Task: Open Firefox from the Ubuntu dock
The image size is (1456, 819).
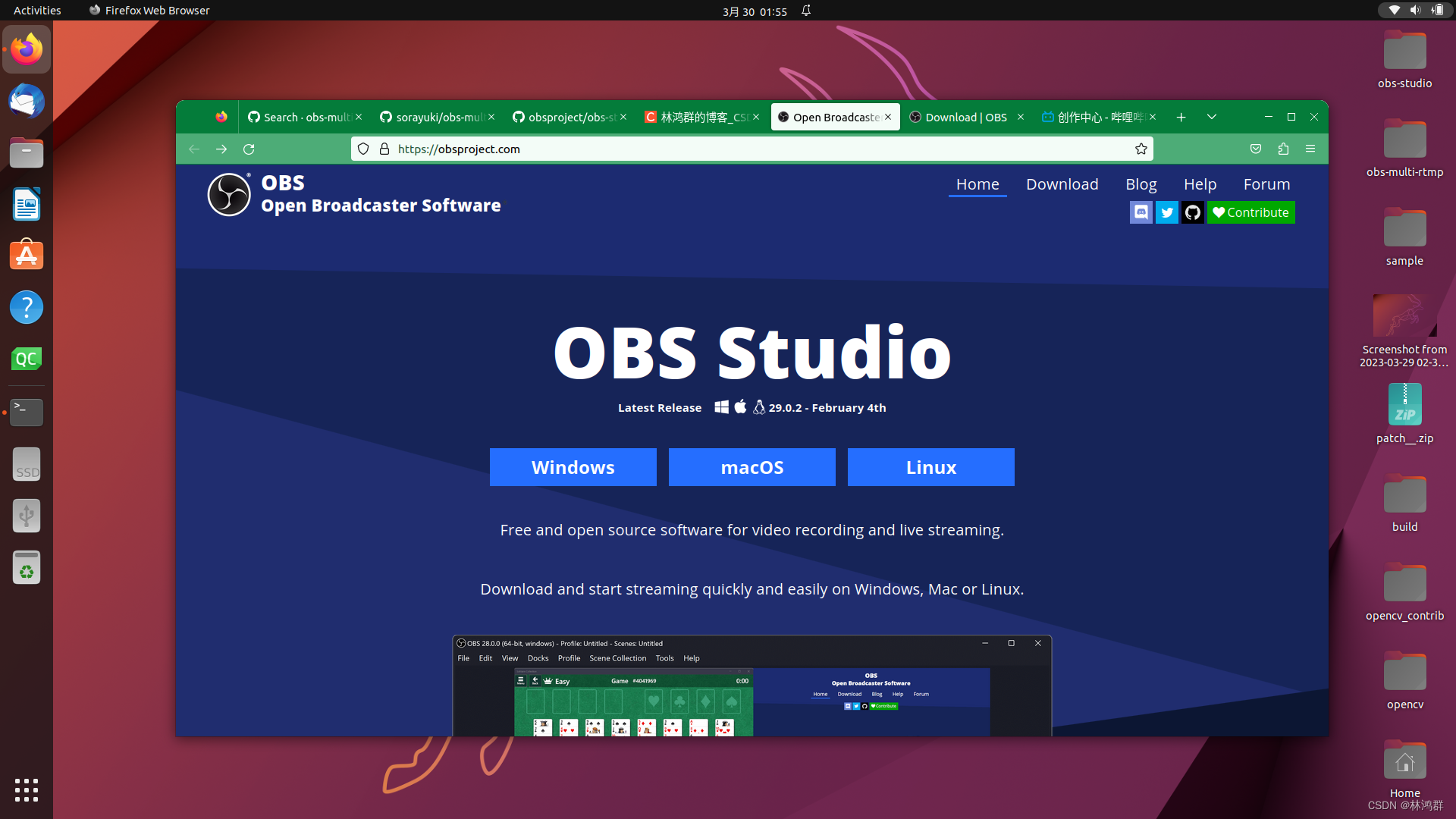Action: coord(27,49)
